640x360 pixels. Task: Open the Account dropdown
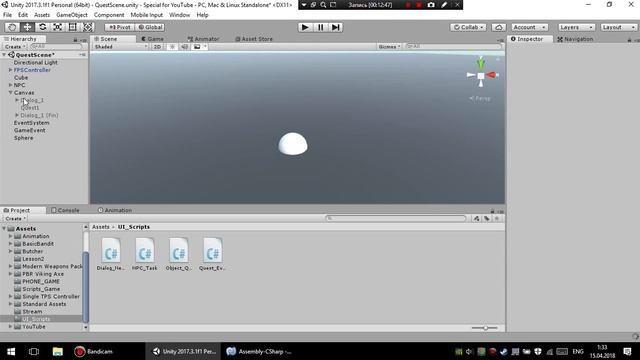[x=529, y=27]
